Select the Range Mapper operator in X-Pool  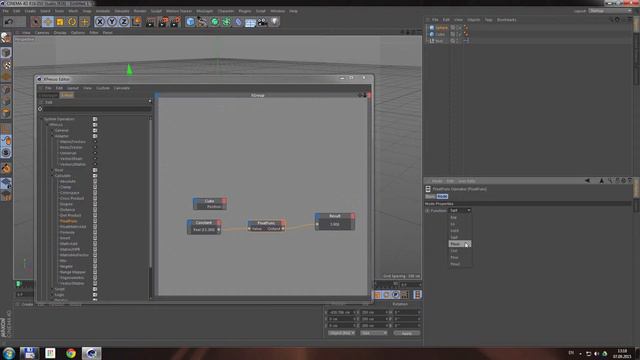[x=73, y=272]
